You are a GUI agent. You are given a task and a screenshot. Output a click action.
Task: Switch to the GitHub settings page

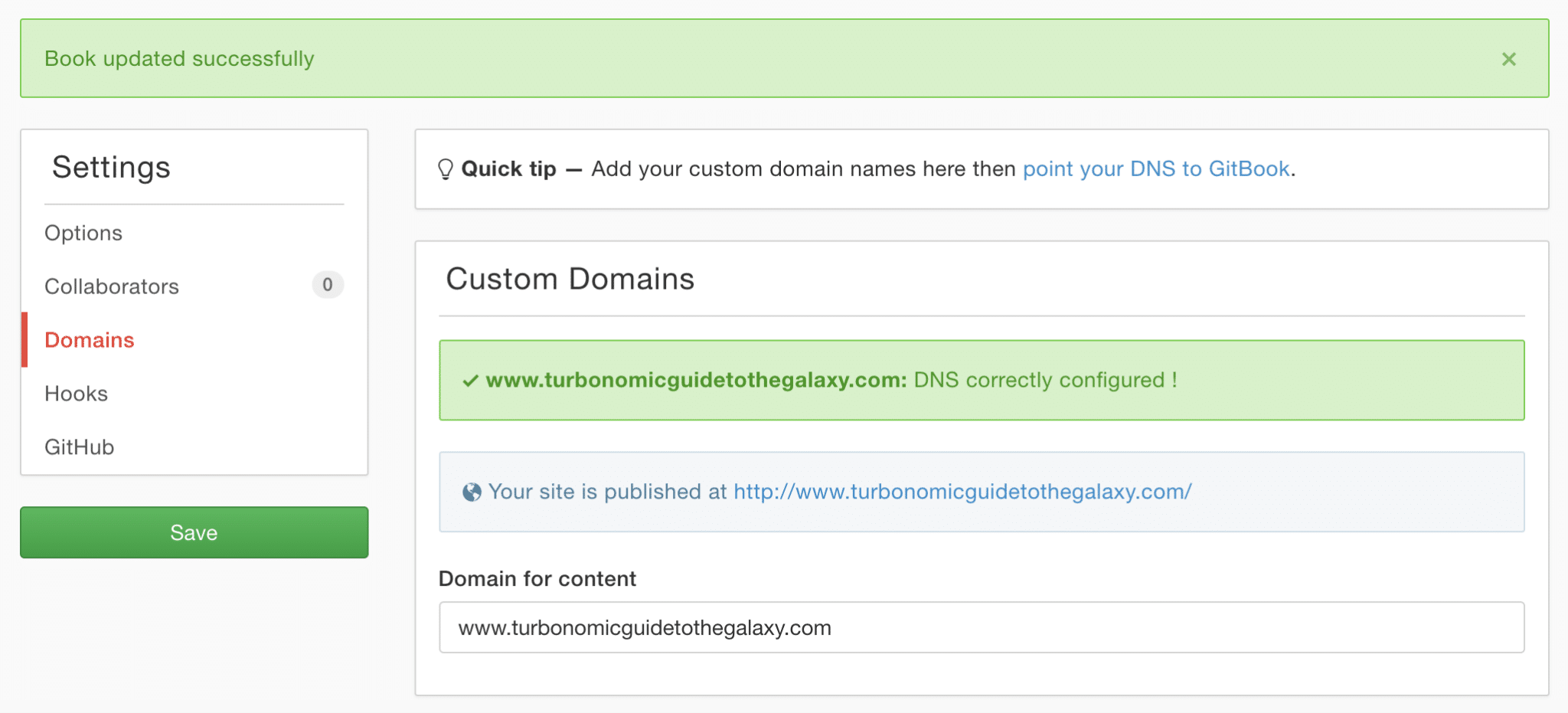pos(80,447)
